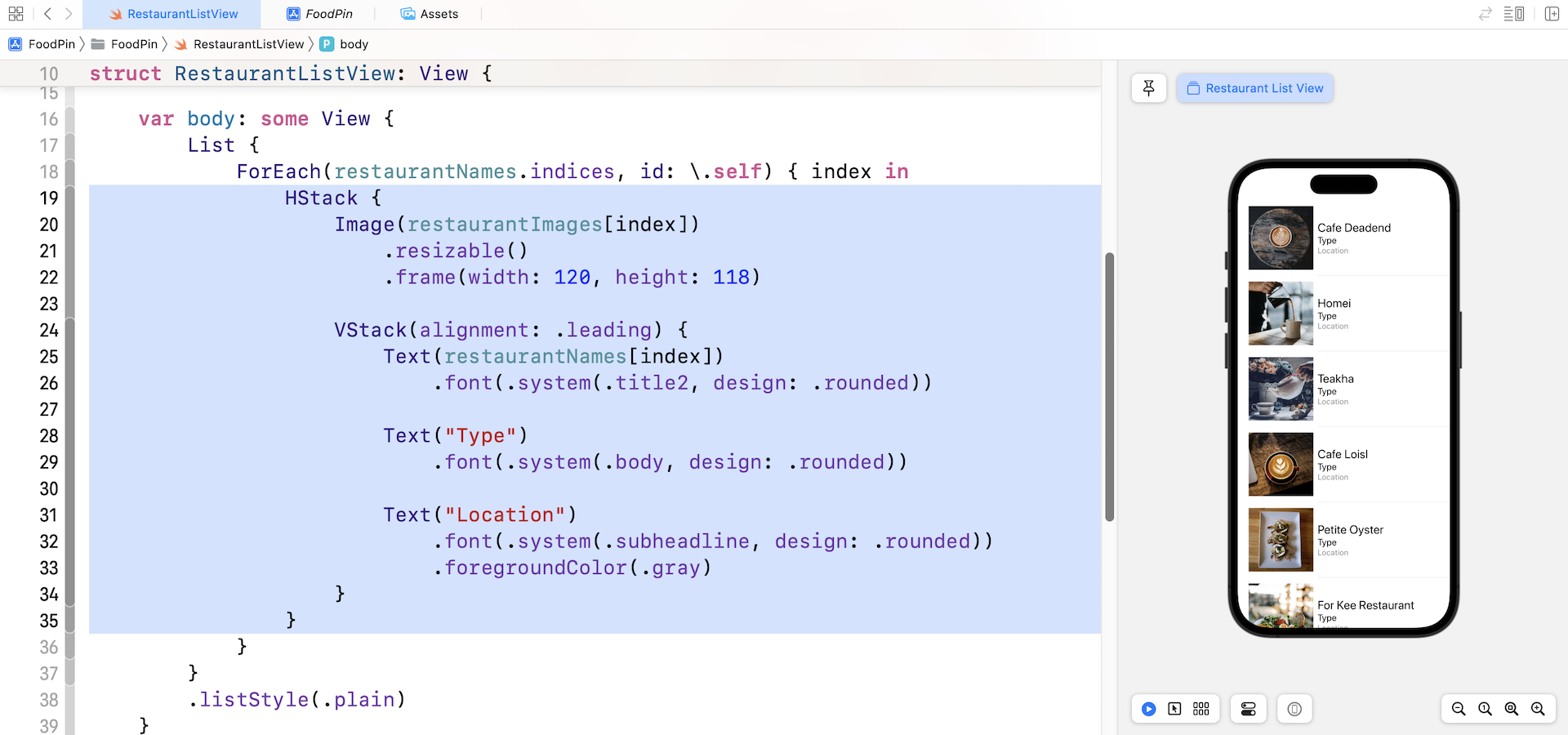Open preview variants grid icon

(1200, 709)
